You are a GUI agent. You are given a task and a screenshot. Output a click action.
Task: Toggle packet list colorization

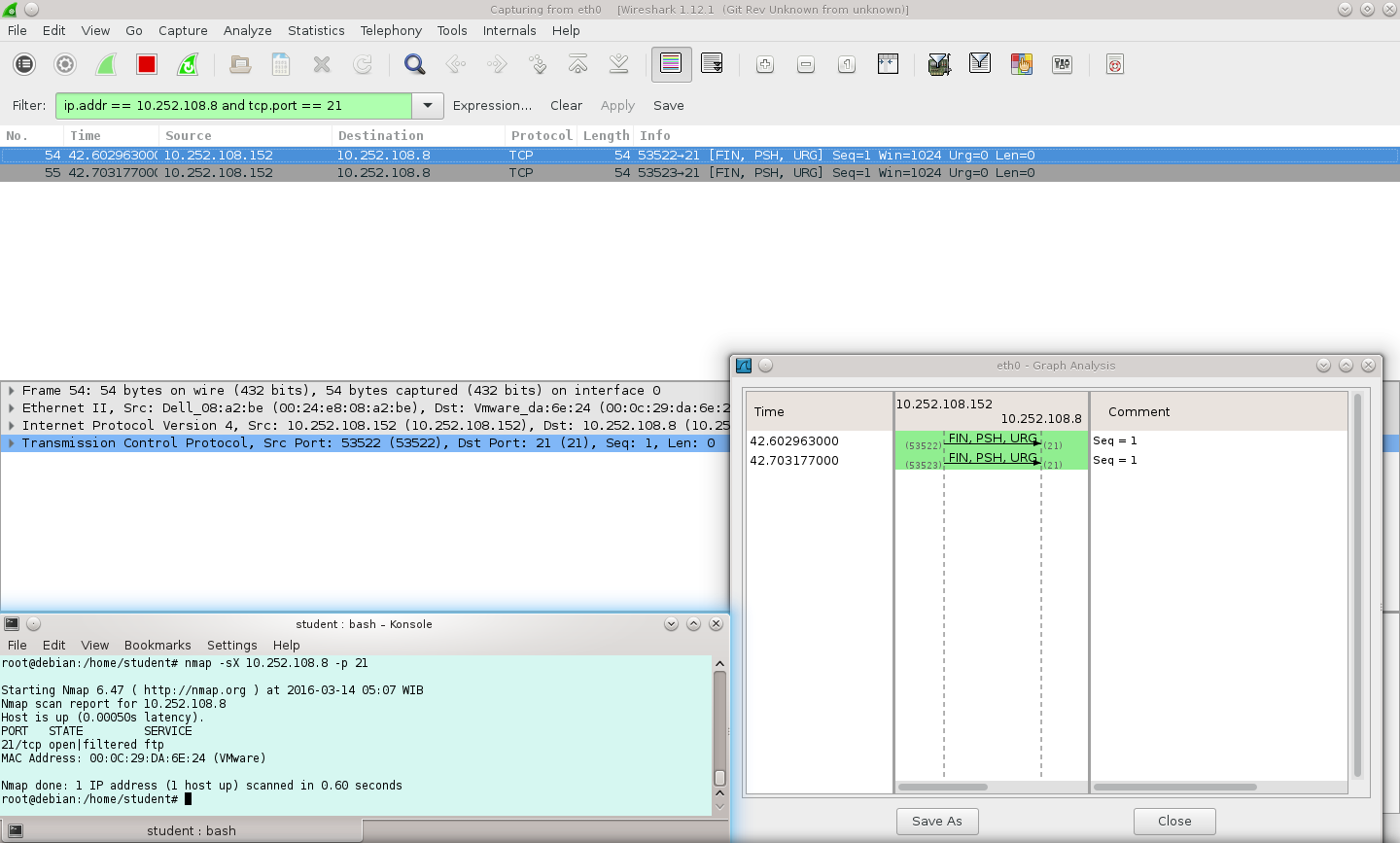coord(672,65)
